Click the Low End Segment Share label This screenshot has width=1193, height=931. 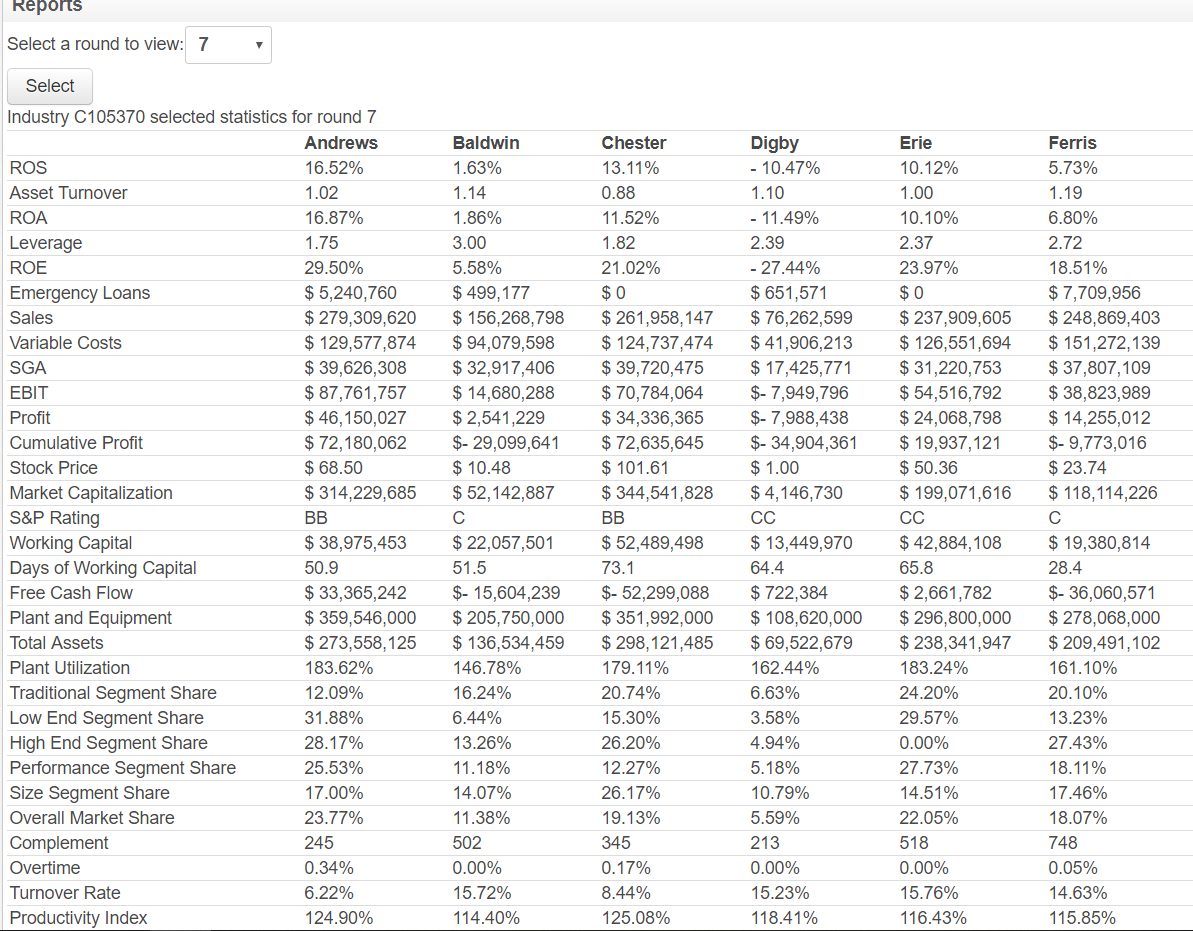pyautogui.click(x=107, y=718)
